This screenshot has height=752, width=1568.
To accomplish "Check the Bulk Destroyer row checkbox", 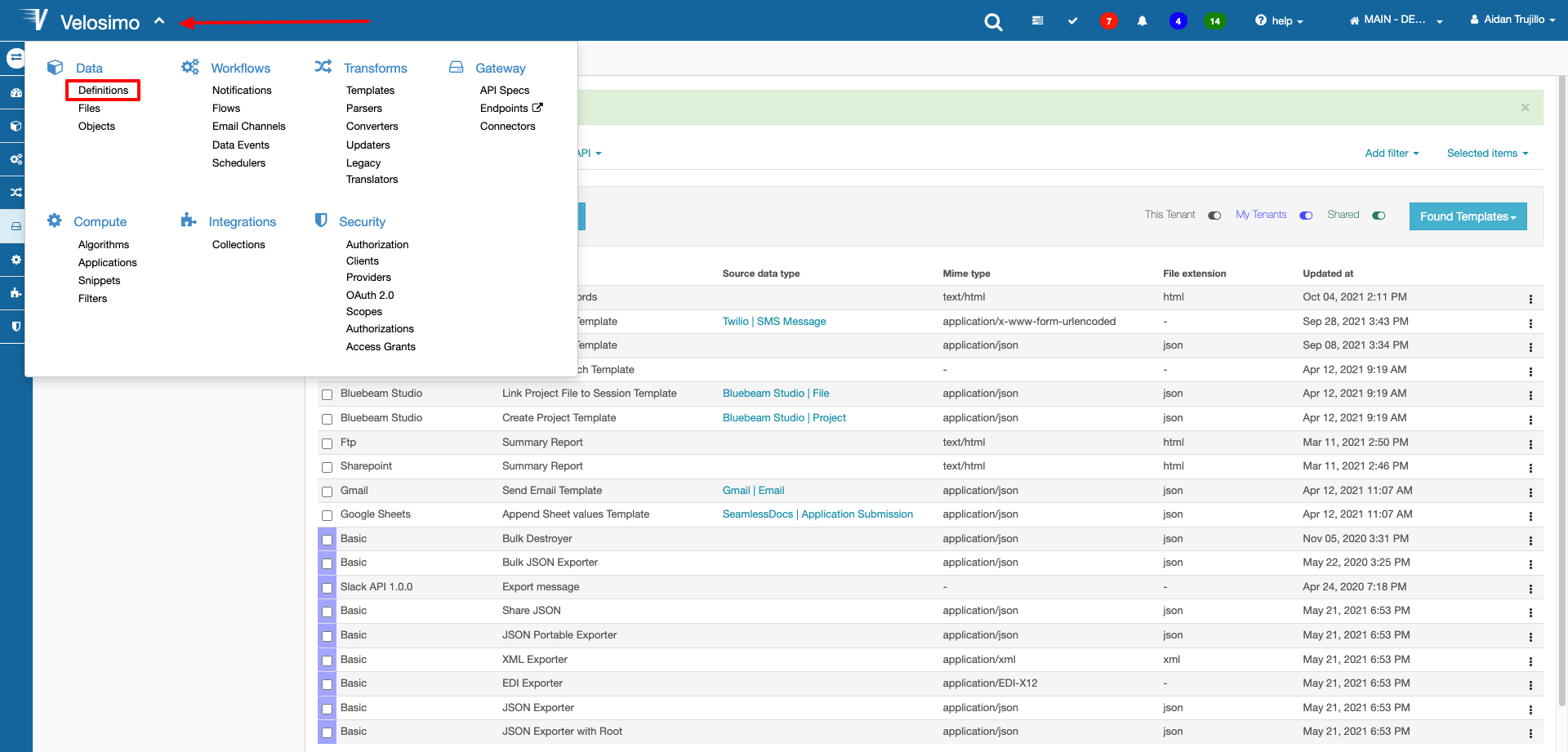I will (x=327, y=540).
